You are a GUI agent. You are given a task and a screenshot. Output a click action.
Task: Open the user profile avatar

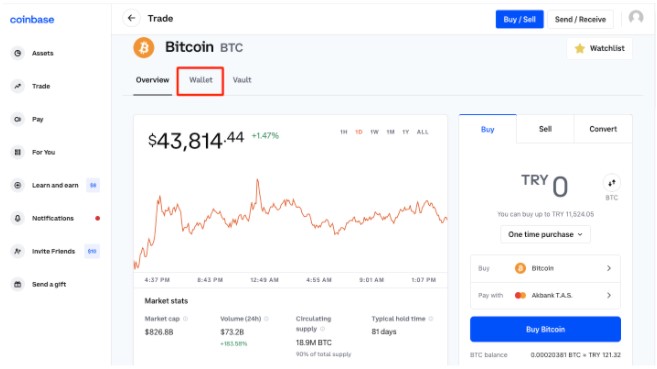(x=636, y=18)
